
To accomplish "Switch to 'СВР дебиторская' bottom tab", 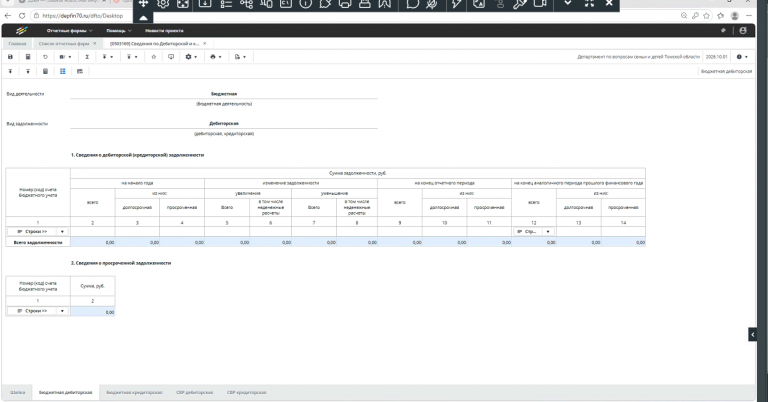I will pos(194,393).
